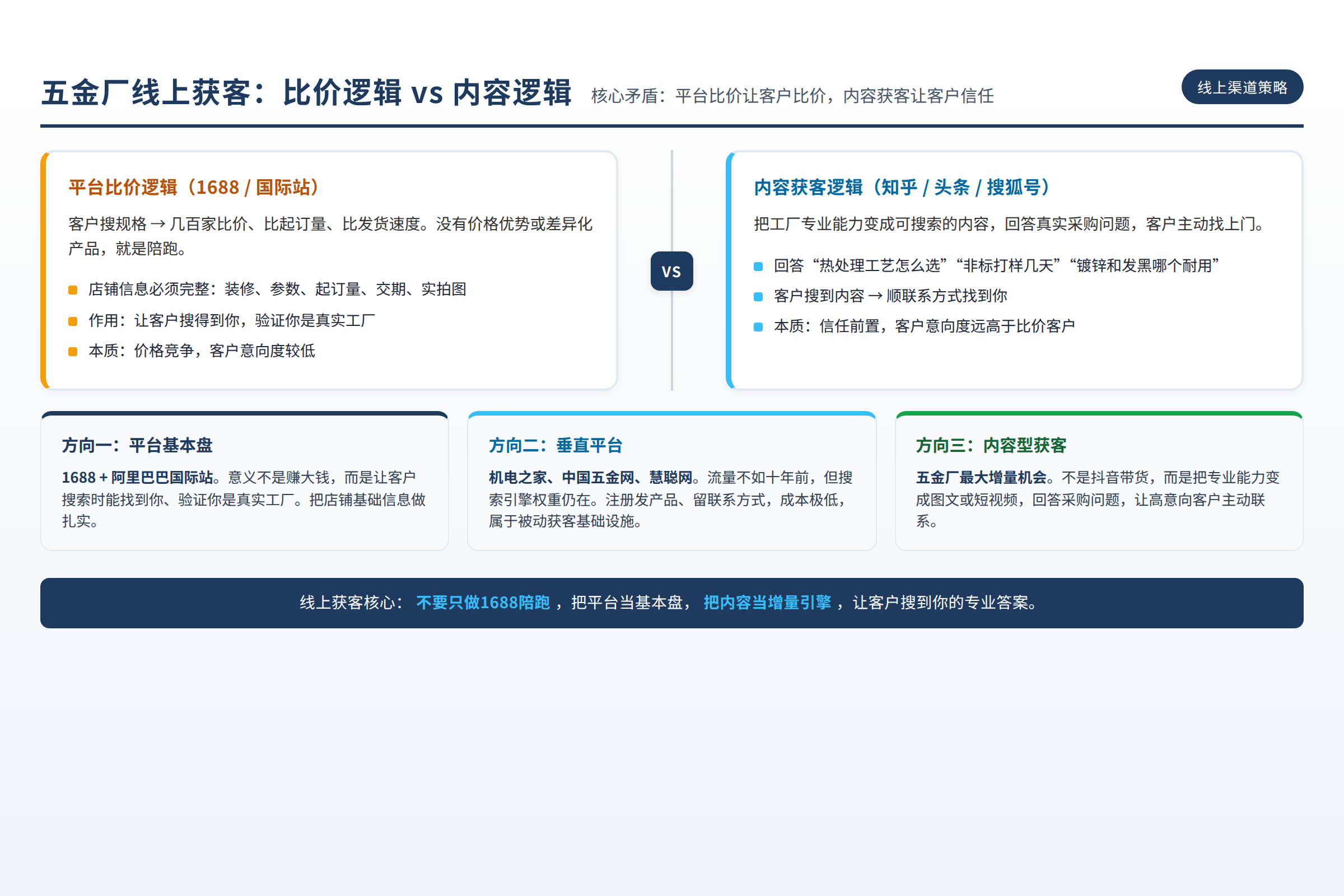This screenshot has height=896, width=1344.
Task: Click blue bullet square beside 本质：信任前置
Action: coord(758,327)
